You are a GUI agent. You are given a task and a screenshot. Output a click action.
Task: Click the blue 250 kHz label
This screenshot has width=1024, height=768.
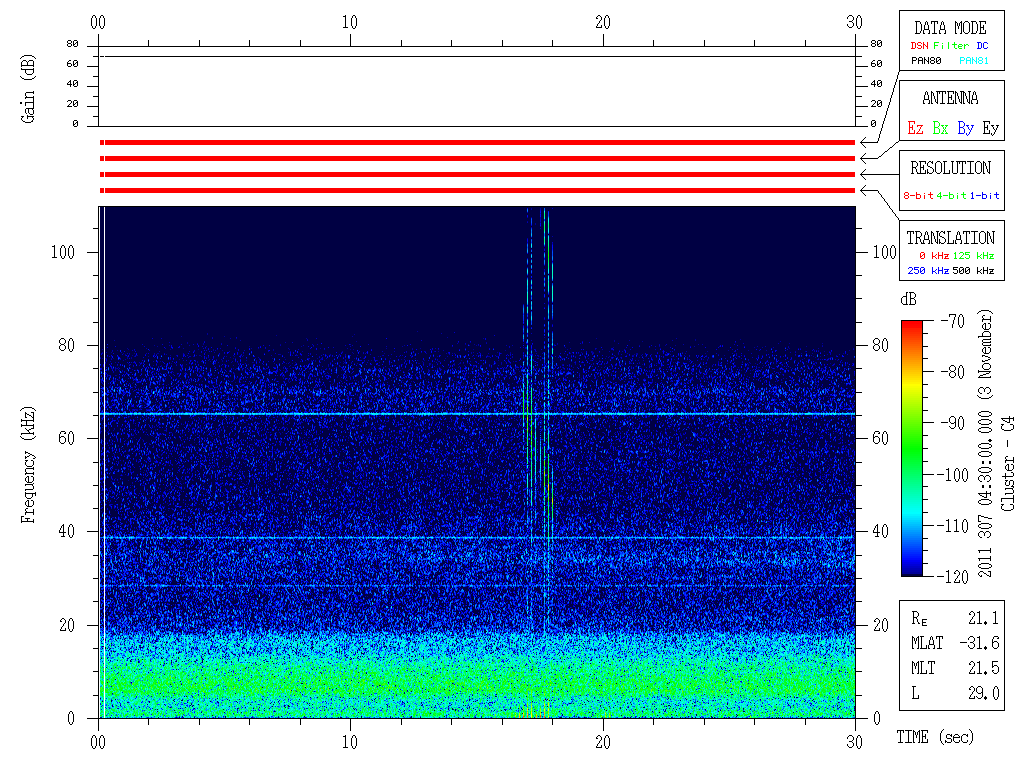928,270
